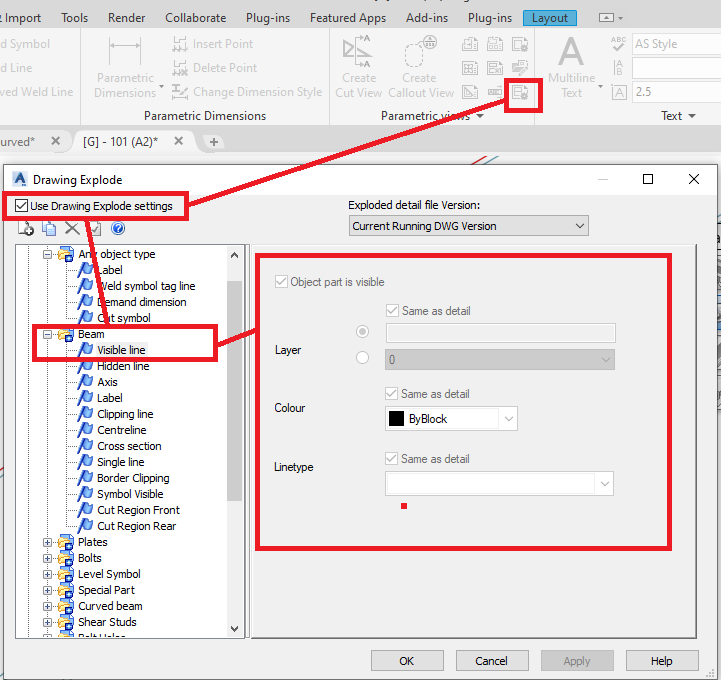
Task: Click the tree scrollbar down arrow
Action: 235,629
